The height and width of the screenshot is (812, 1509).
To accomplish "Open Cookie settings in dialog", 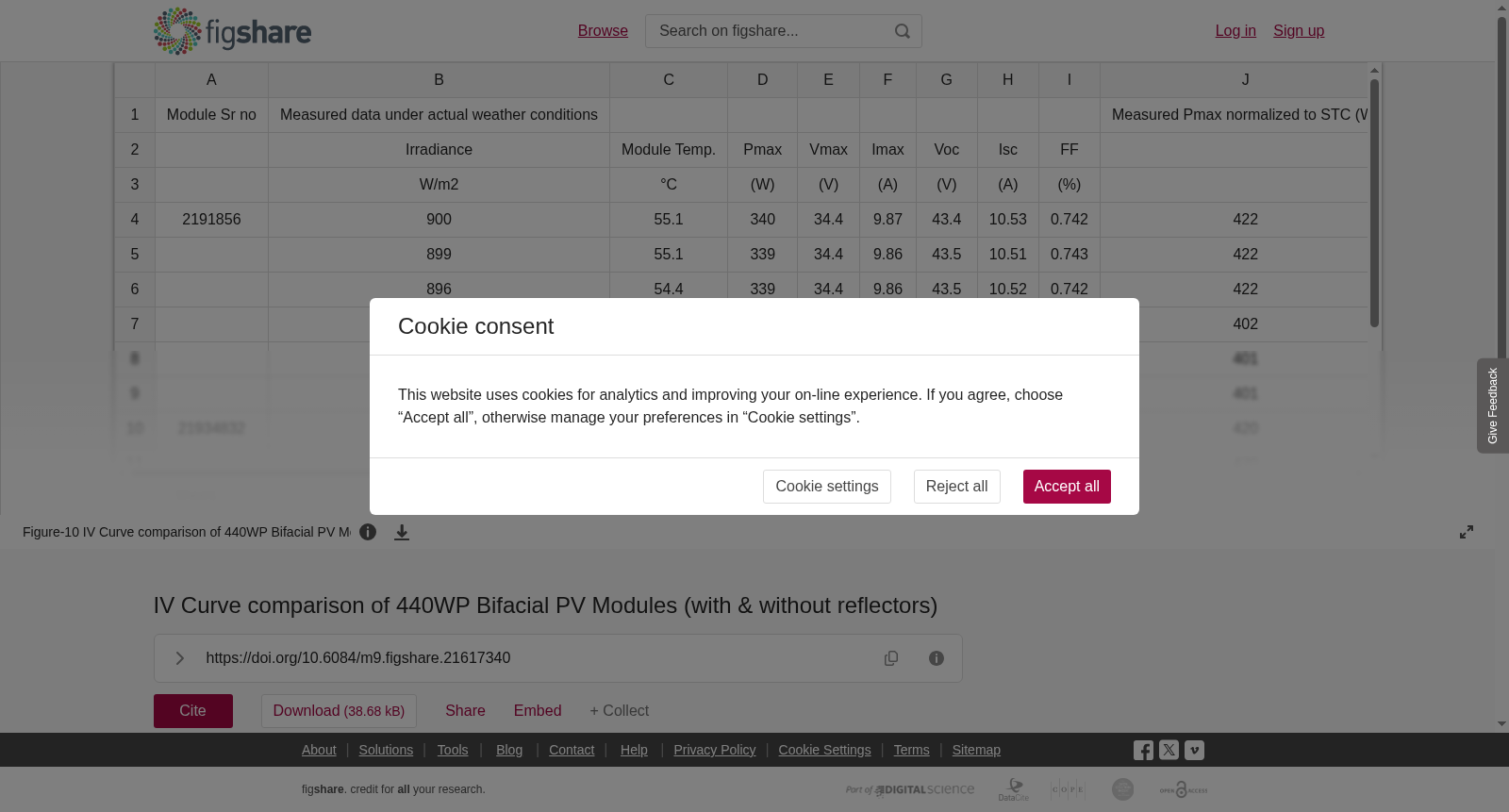I will pyautogui.click(x=827, y=487).
